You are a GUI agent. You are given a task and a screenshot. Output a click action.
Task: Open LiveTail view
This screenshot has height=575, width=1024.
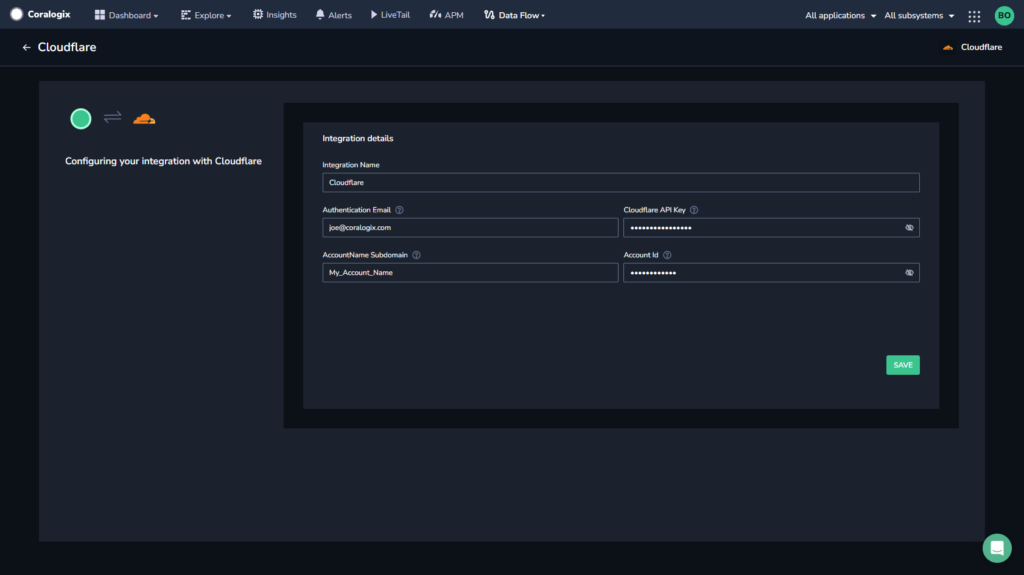click(x=390, y=15)
